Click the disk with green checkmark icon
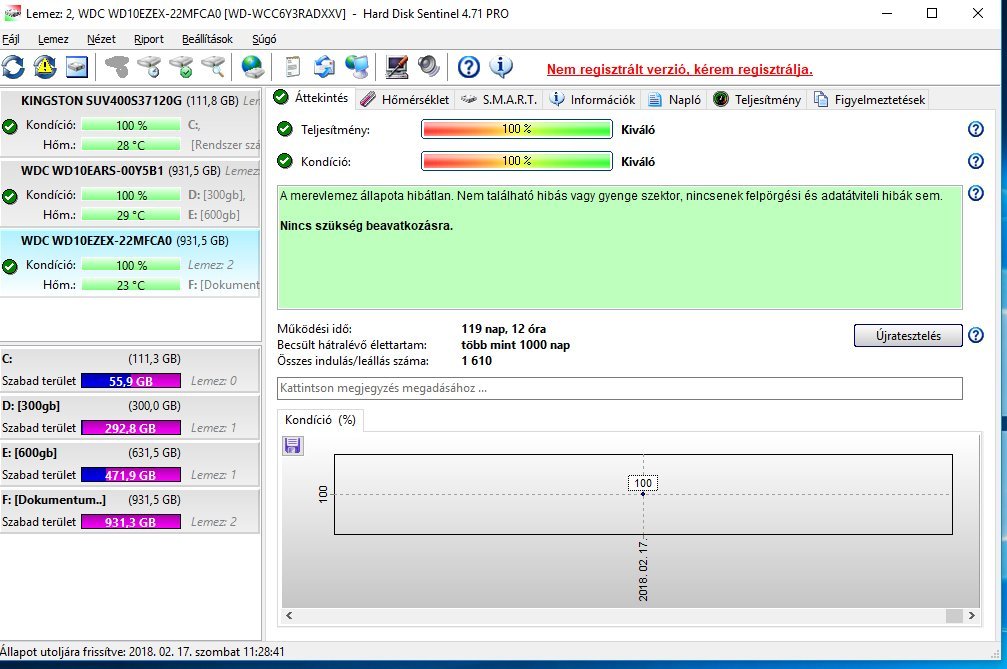This screenshot has width=1007, height=669. tap(181, 67)
